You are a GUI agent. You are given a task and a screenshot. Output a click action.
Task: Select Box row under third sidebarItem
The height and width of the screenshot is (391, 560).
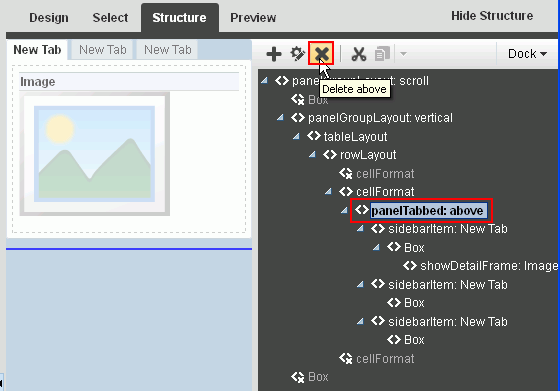(x=414, y=340)
